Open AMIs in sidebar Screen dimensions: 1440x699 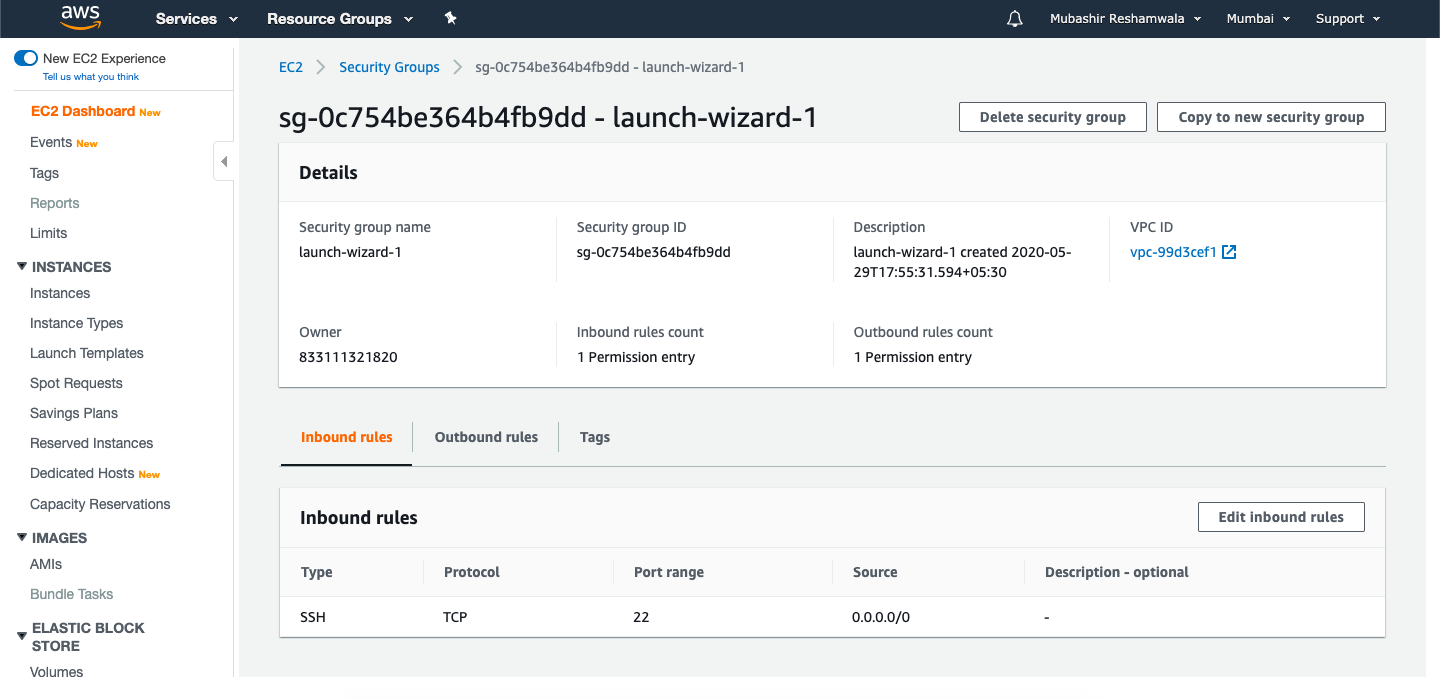pos(46,564)
